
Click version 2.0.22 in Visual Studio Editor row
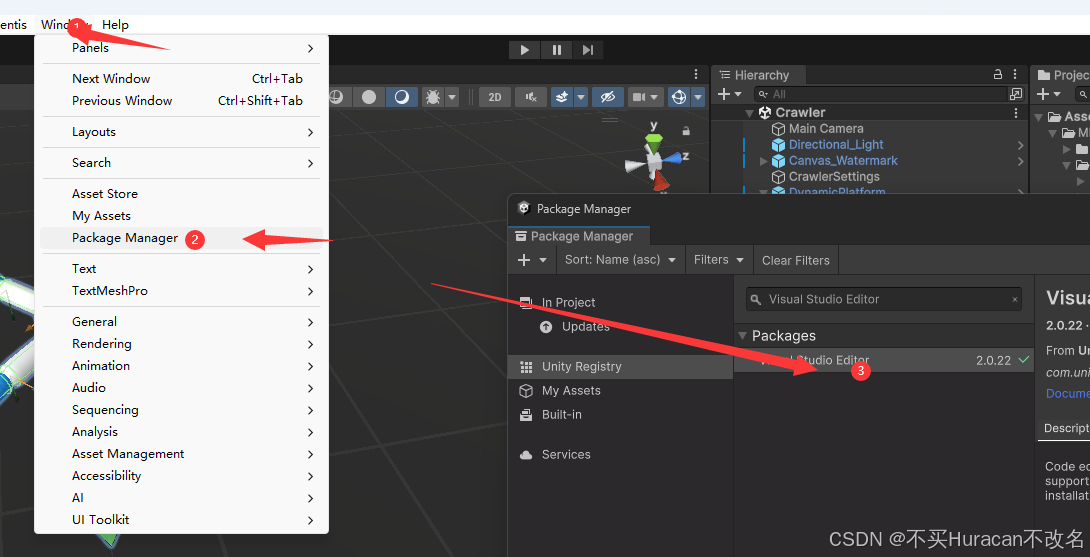point(993,360)
